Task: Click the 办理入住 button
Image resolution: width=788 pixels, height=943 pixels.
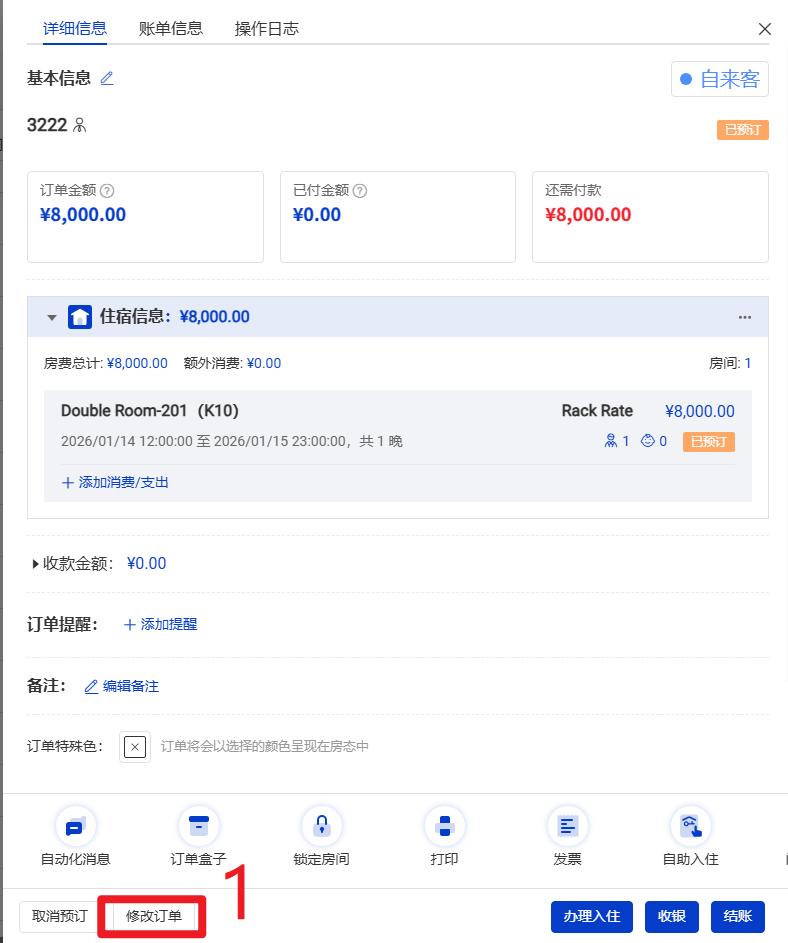Action: click(591, 916)
